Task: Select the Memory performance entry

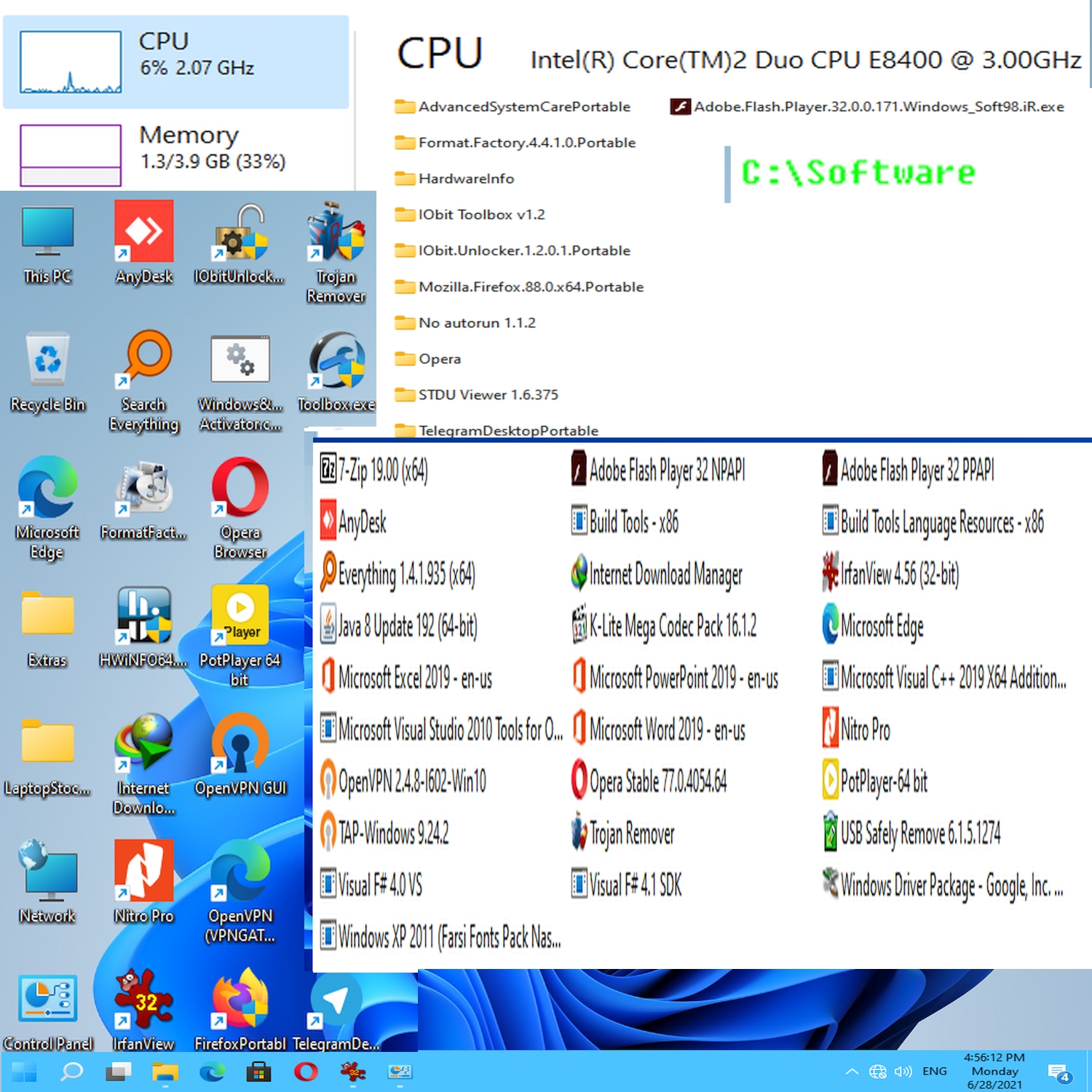Action: [x=175, y=154]
